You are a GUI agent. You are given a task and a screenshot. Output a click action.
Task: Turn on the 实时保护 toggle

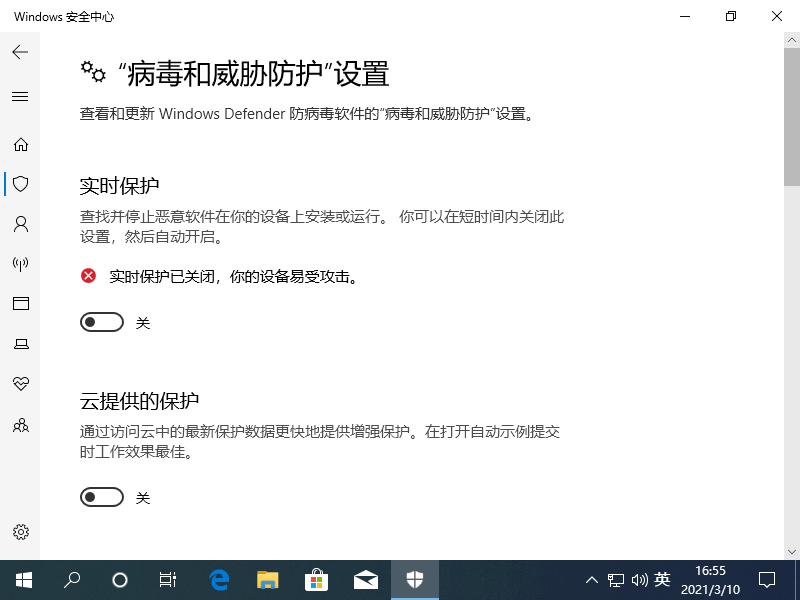tap(103, 322)
